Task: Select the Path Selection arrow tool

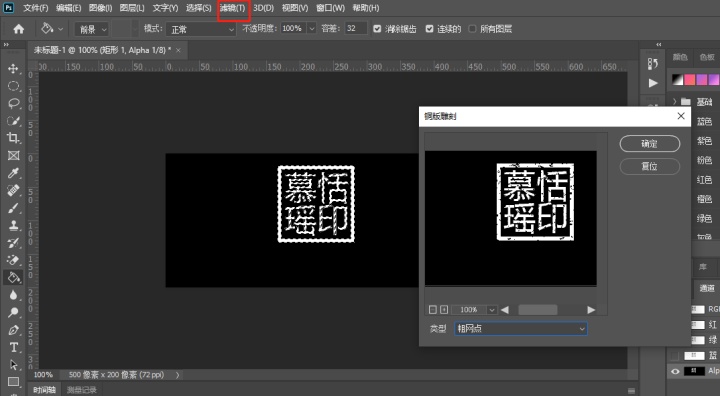Action: pyautogui.click(x=13, y=365)
